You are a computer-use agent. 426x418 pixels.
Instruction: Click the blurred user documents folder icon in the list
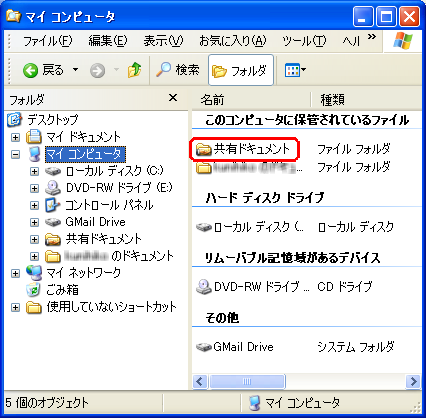coord(204,168)
